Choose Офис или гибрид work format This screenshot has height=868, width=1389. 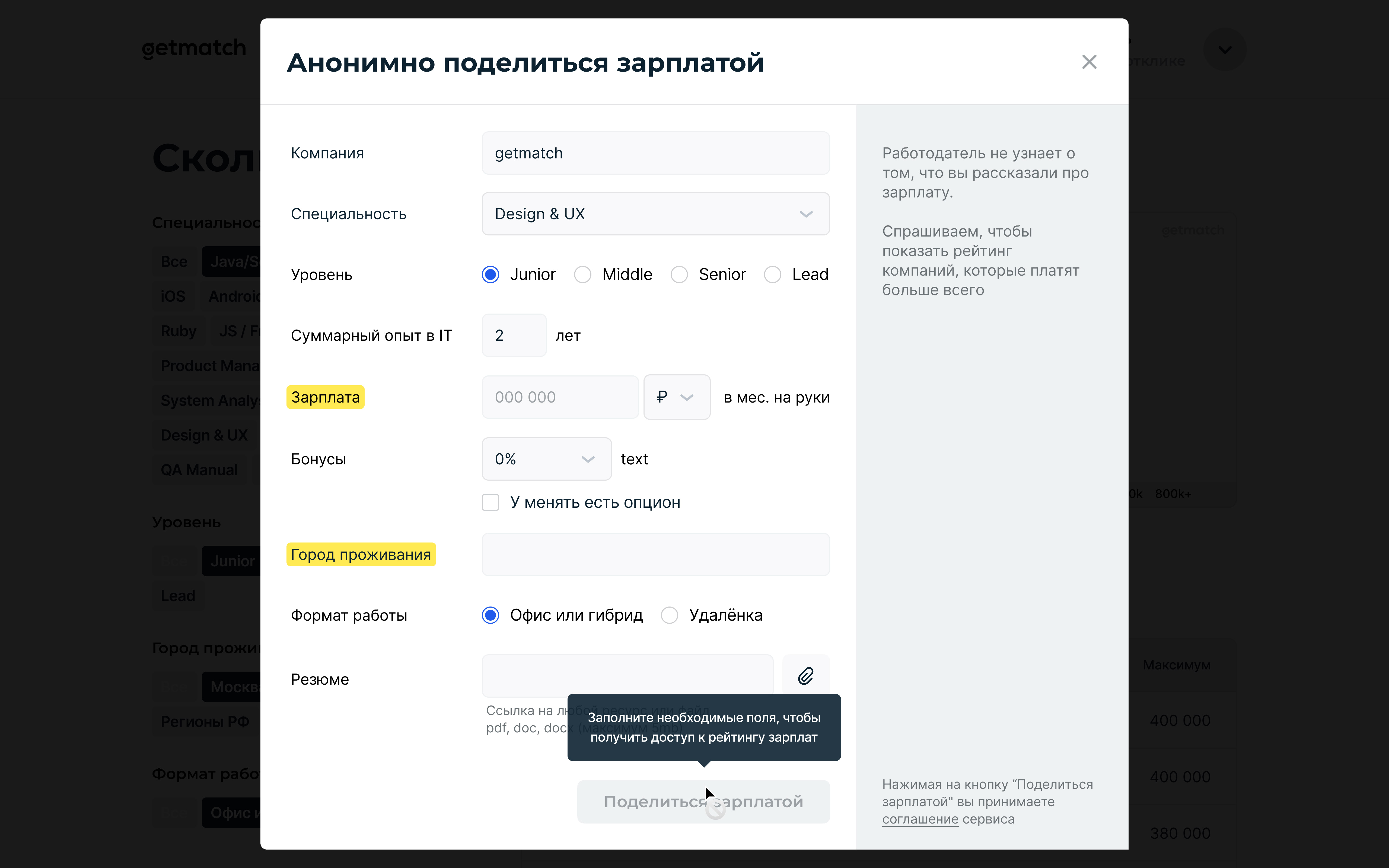click(491, 615)
